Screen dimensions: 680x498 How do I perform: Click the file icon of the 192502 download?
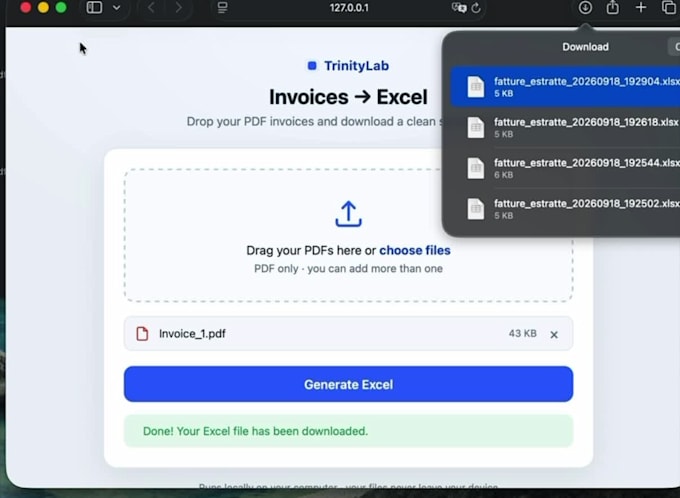click(x=476, y=209)
